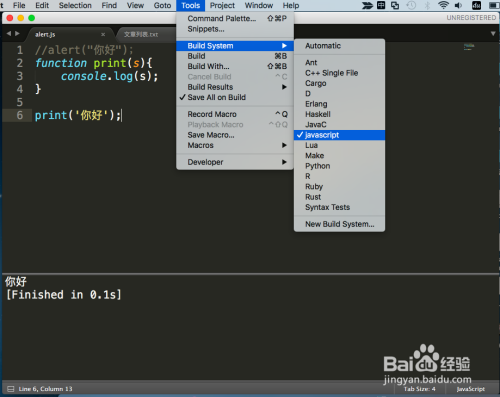Screen dimensions: 500x397
Task: Select C++ Single File build system
Action: click(339, 73)
